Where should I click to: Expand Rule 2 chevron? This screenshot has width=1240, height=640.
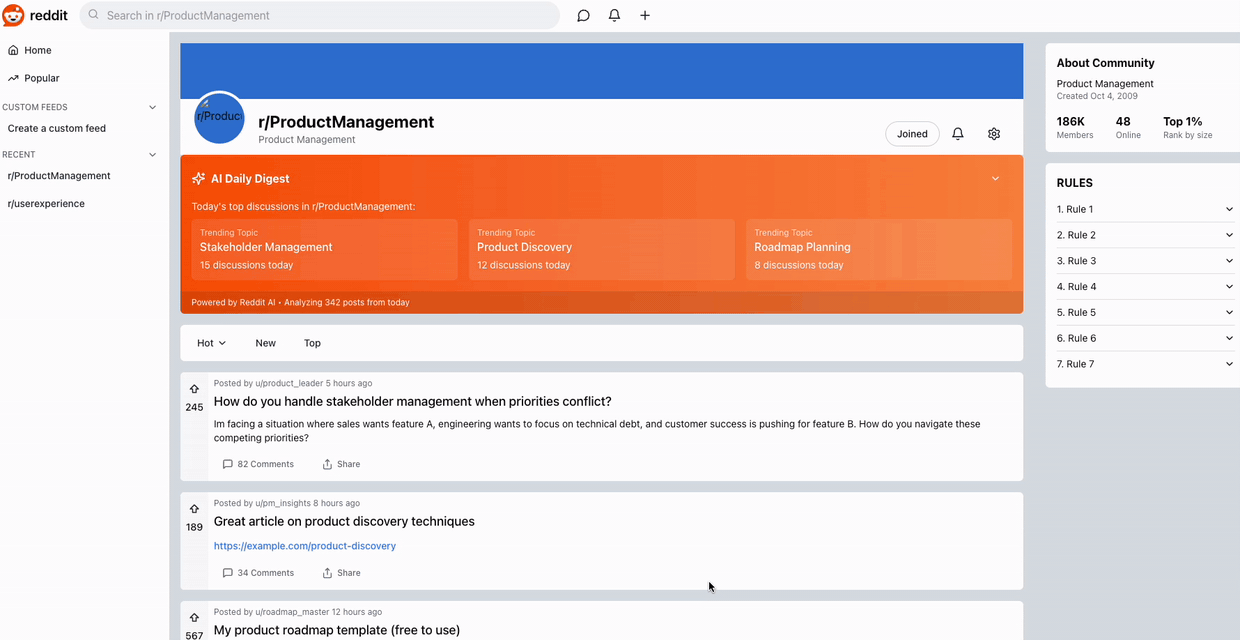1229,235
